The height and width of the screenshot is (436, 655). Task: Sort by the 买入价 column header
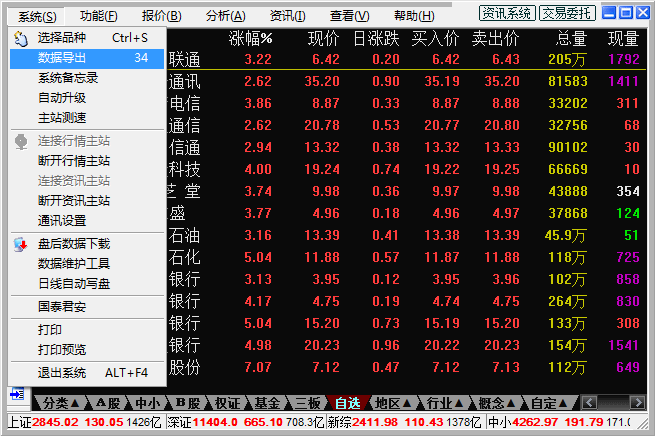click(435, 39)
